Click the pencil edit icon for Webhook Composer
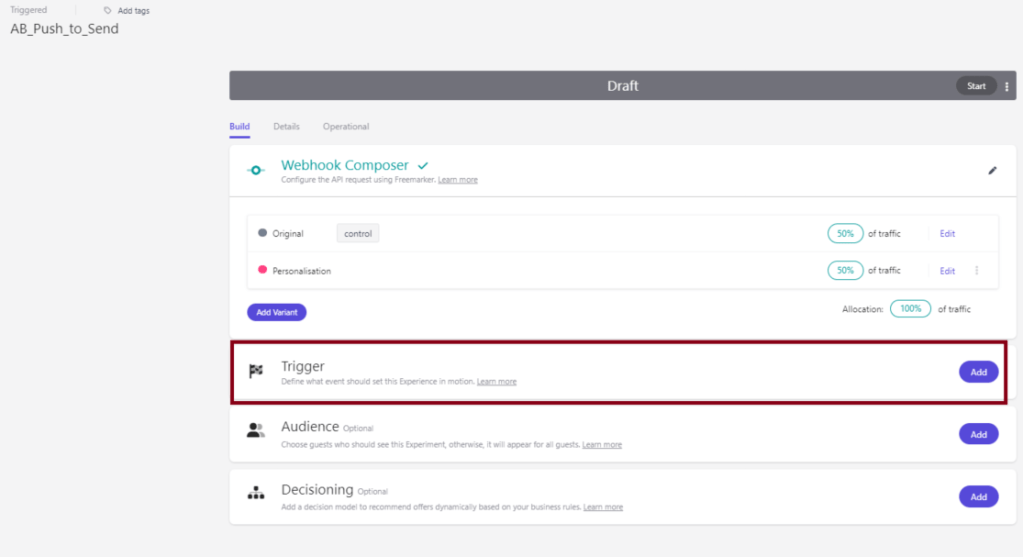This screenshot has width=1023, height=557. 992,171
